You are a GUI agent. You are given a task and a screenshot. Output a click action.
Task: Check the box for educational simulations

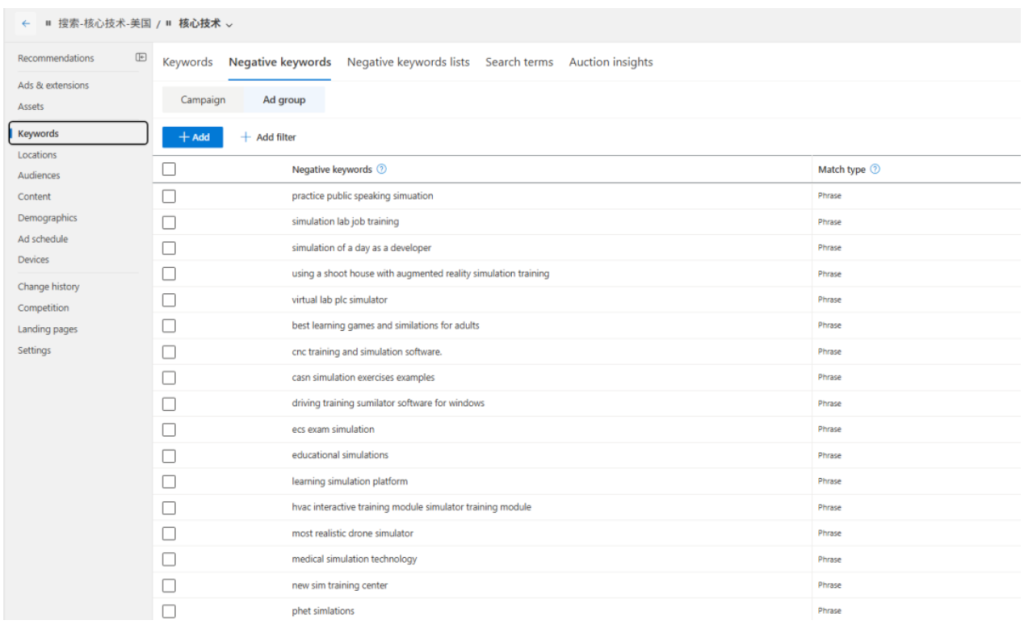(x=169, y=456)
